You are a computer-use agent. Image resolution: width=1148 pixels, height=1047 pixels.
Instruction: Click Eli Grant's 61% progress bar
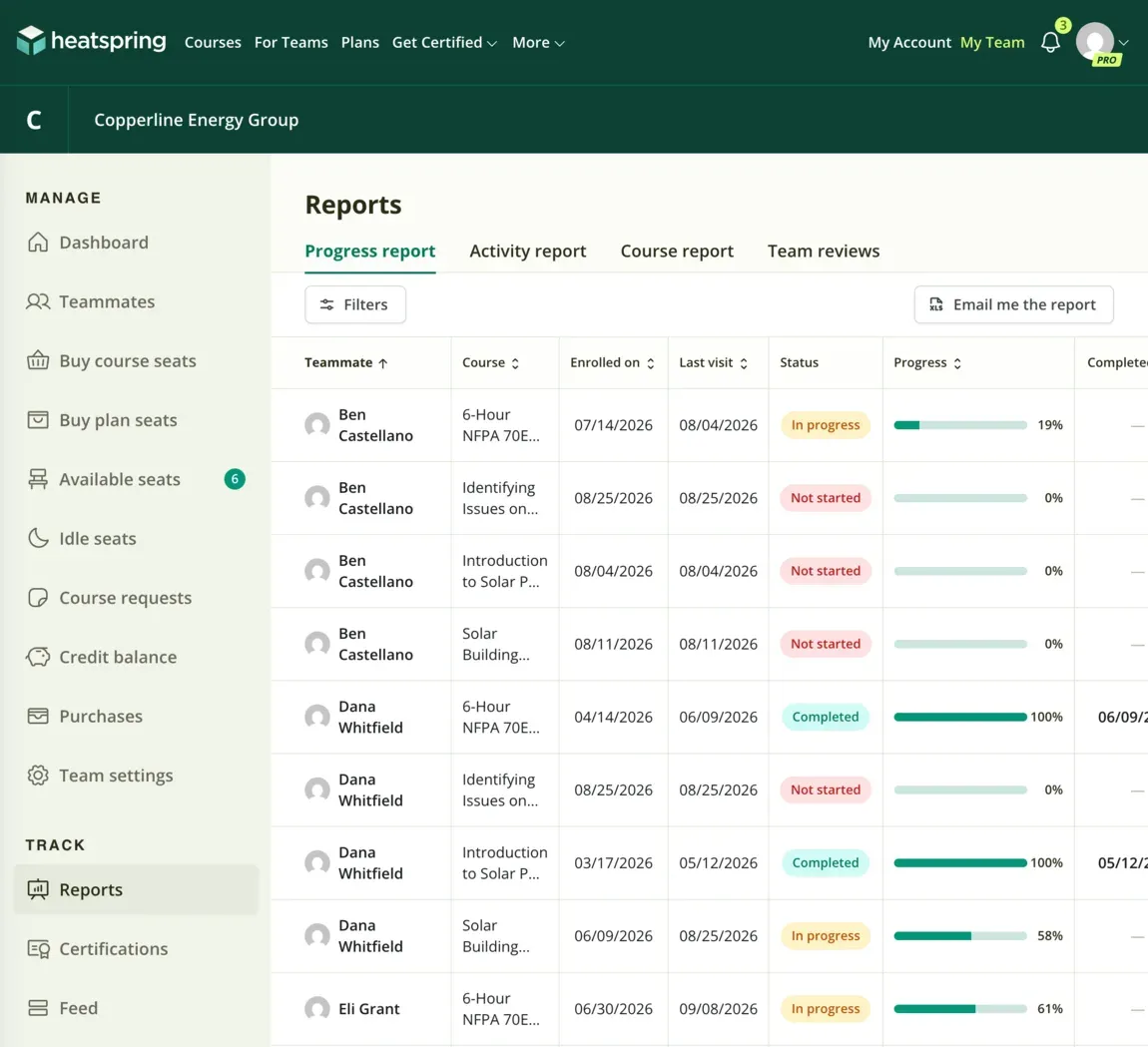click(x=960, y=1009)
